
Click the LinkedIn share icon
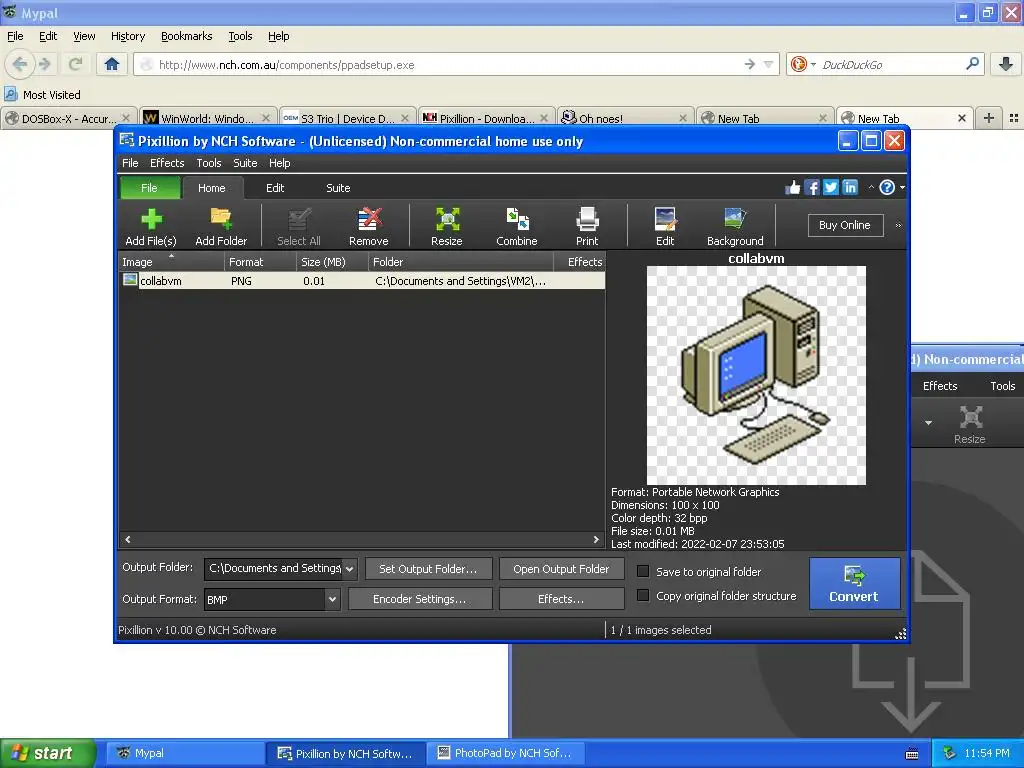pos(850,188)
